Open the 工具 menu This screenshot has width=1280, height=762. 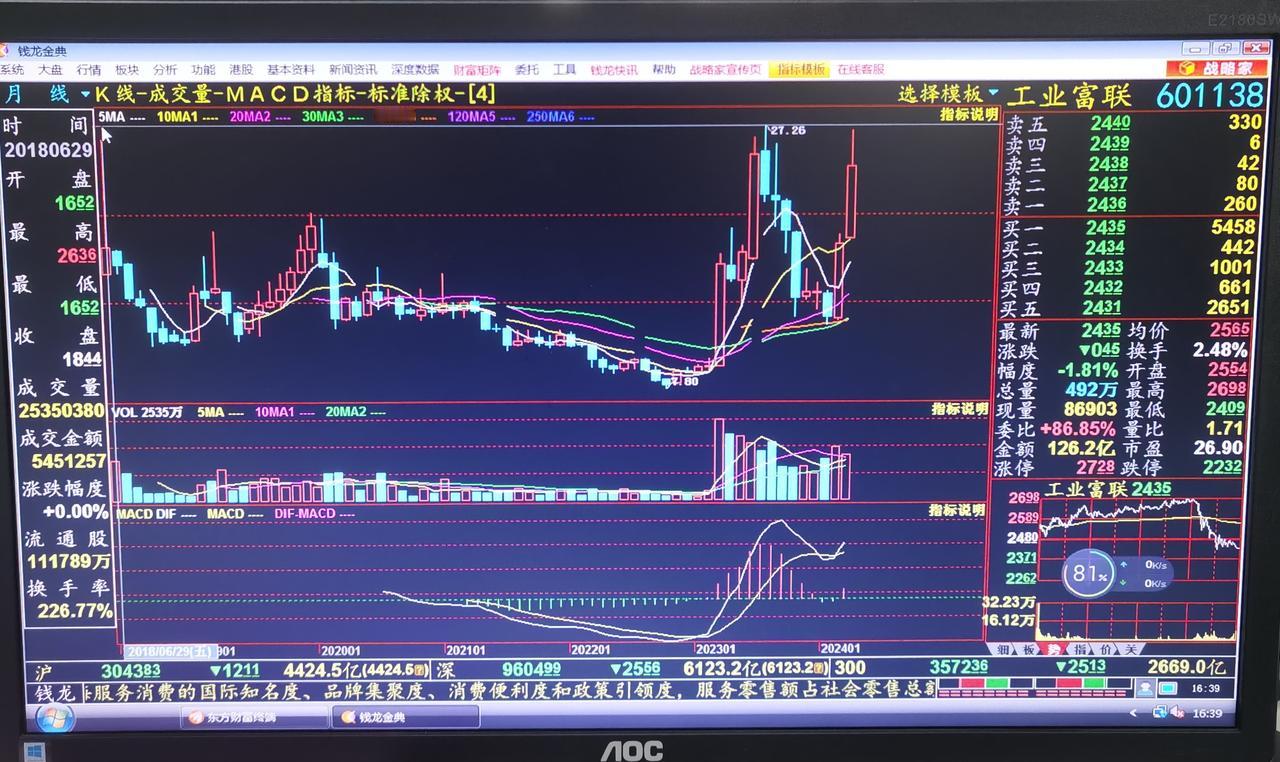565,70
